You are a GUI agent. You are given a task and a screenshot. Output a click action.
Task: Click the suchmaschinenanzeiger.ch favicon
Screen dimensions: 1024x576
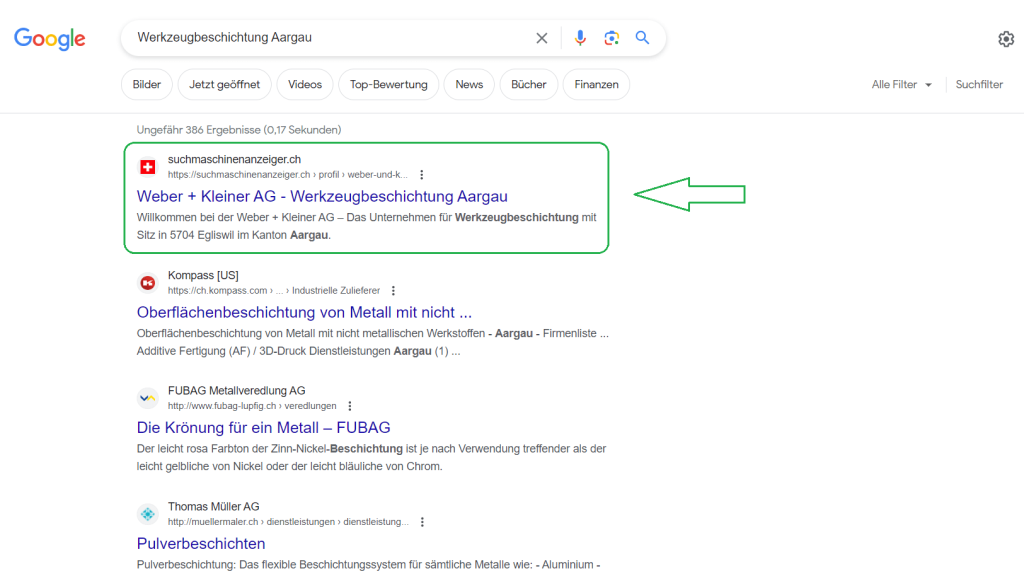point(148,167)
